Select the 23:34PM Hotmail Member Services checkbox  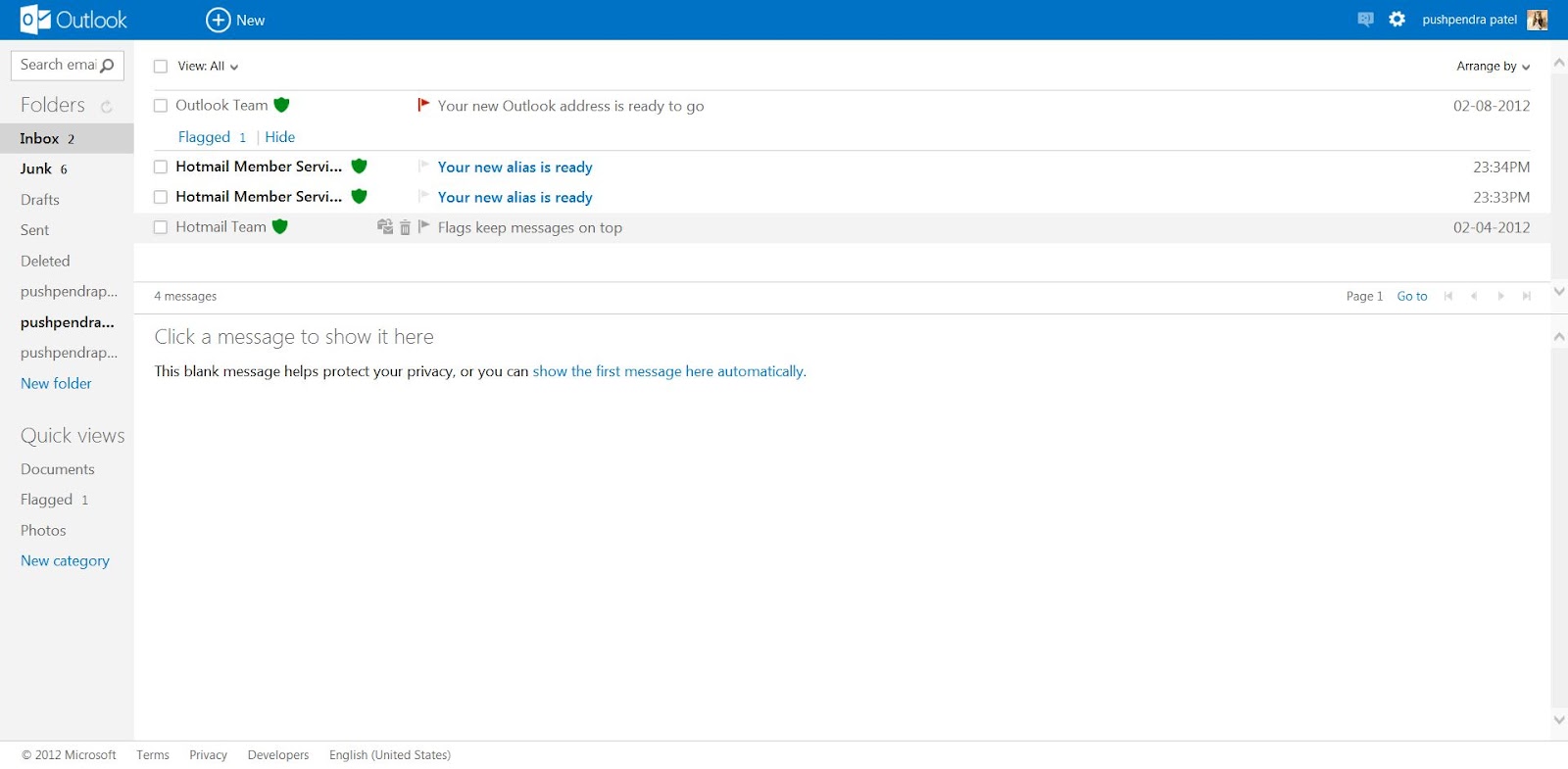click(161, 167)
